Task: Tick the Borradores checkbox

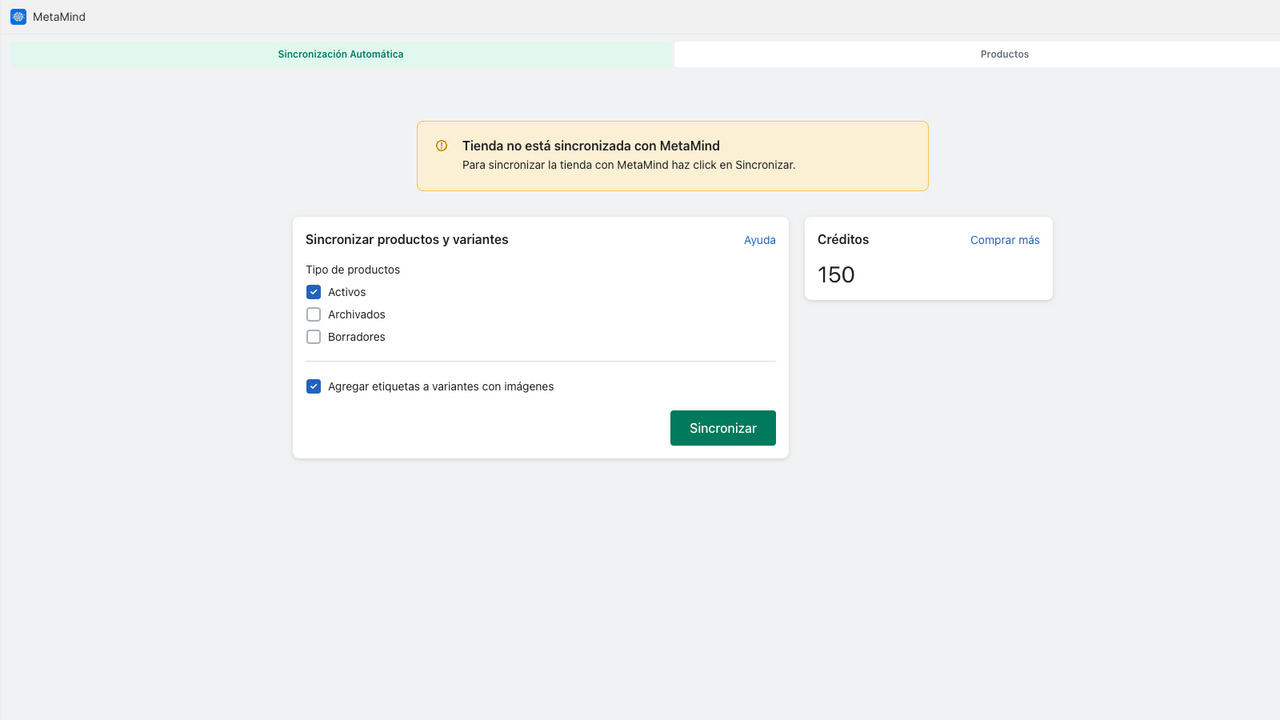Action: [x=314, y=337]
